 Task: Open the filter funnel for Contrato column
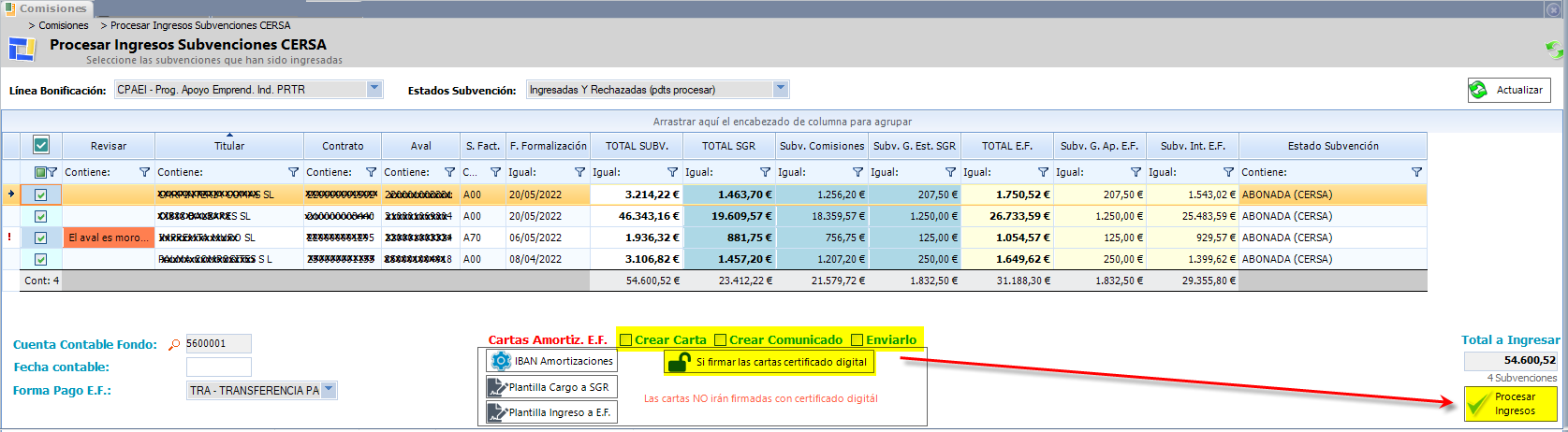371,172
